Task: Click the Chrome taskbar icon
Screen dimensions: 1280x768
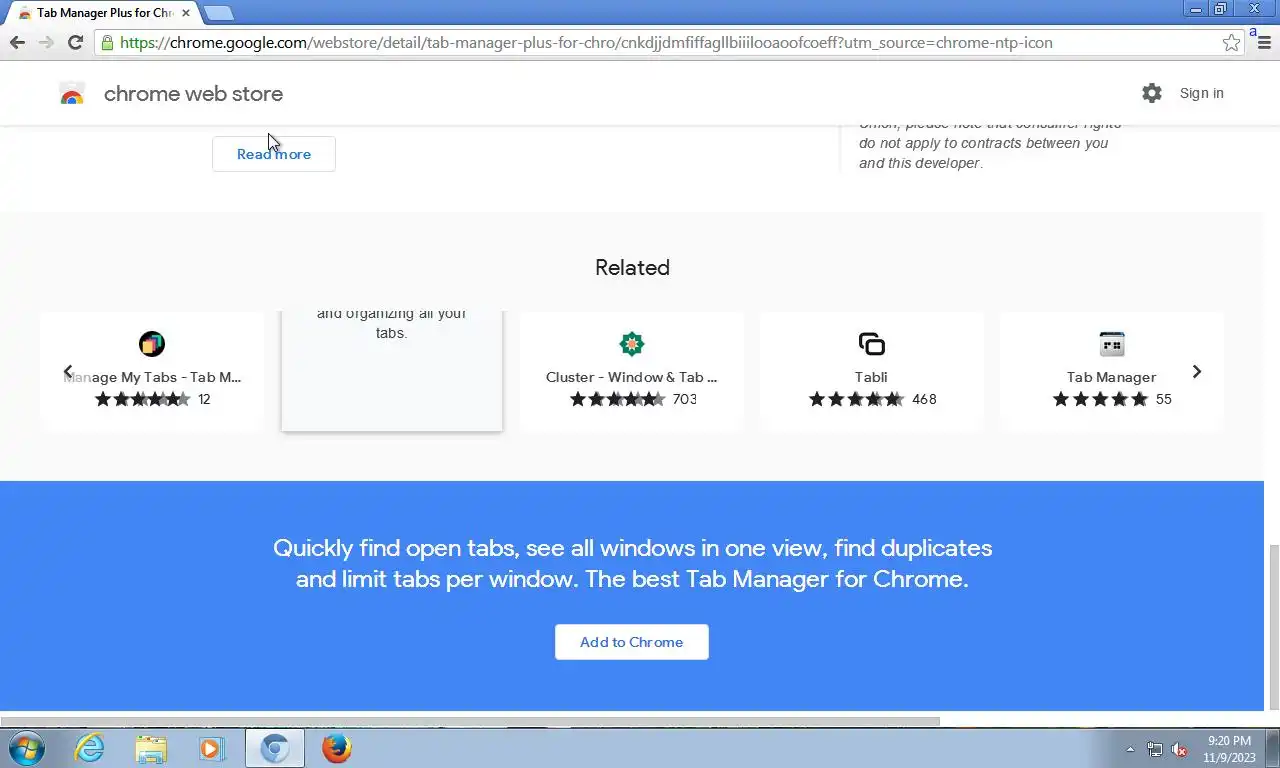Action: pyautogui.click(x=275, y=748)
